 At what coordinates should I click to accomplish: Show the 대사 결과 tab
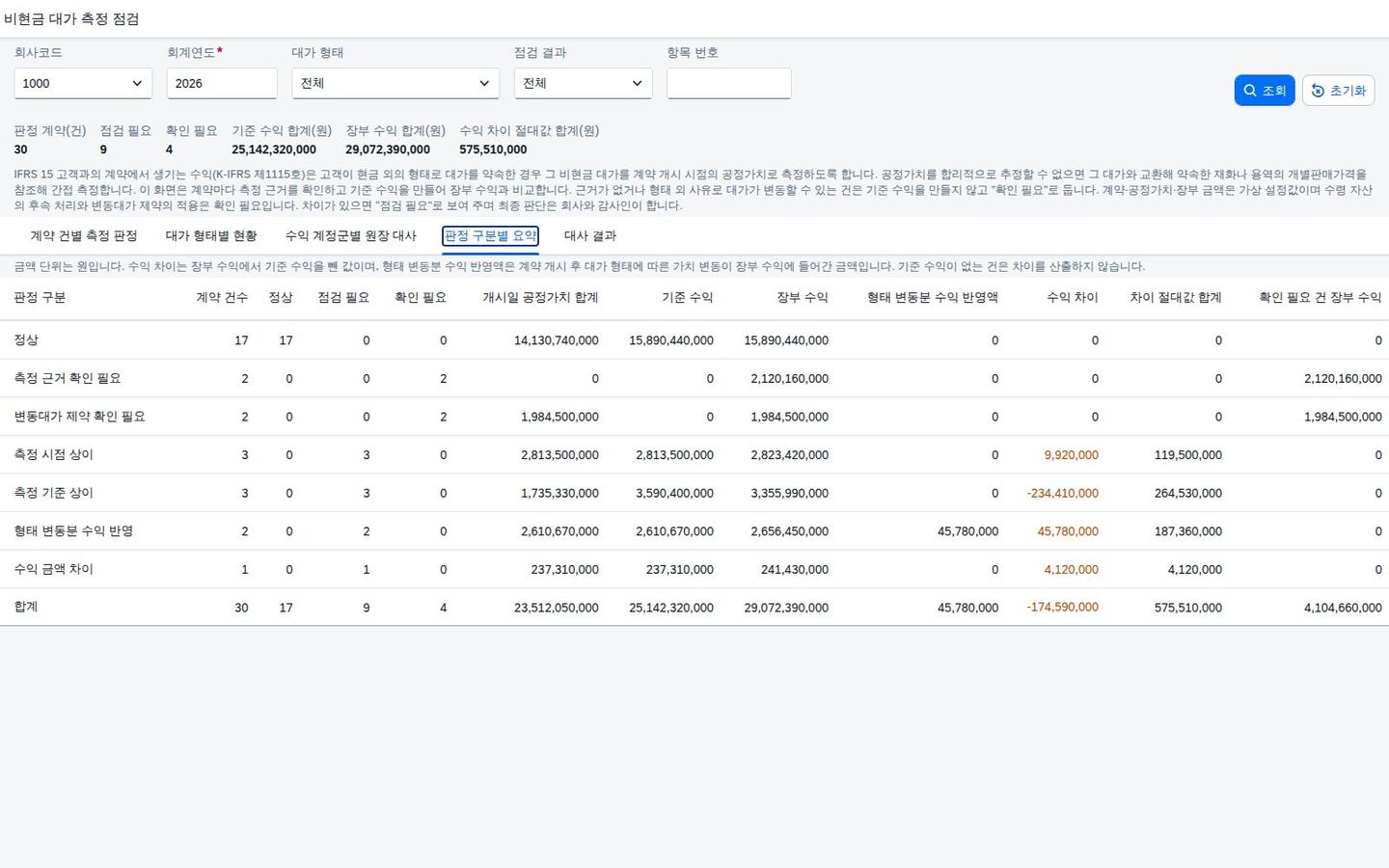[590, 236]
